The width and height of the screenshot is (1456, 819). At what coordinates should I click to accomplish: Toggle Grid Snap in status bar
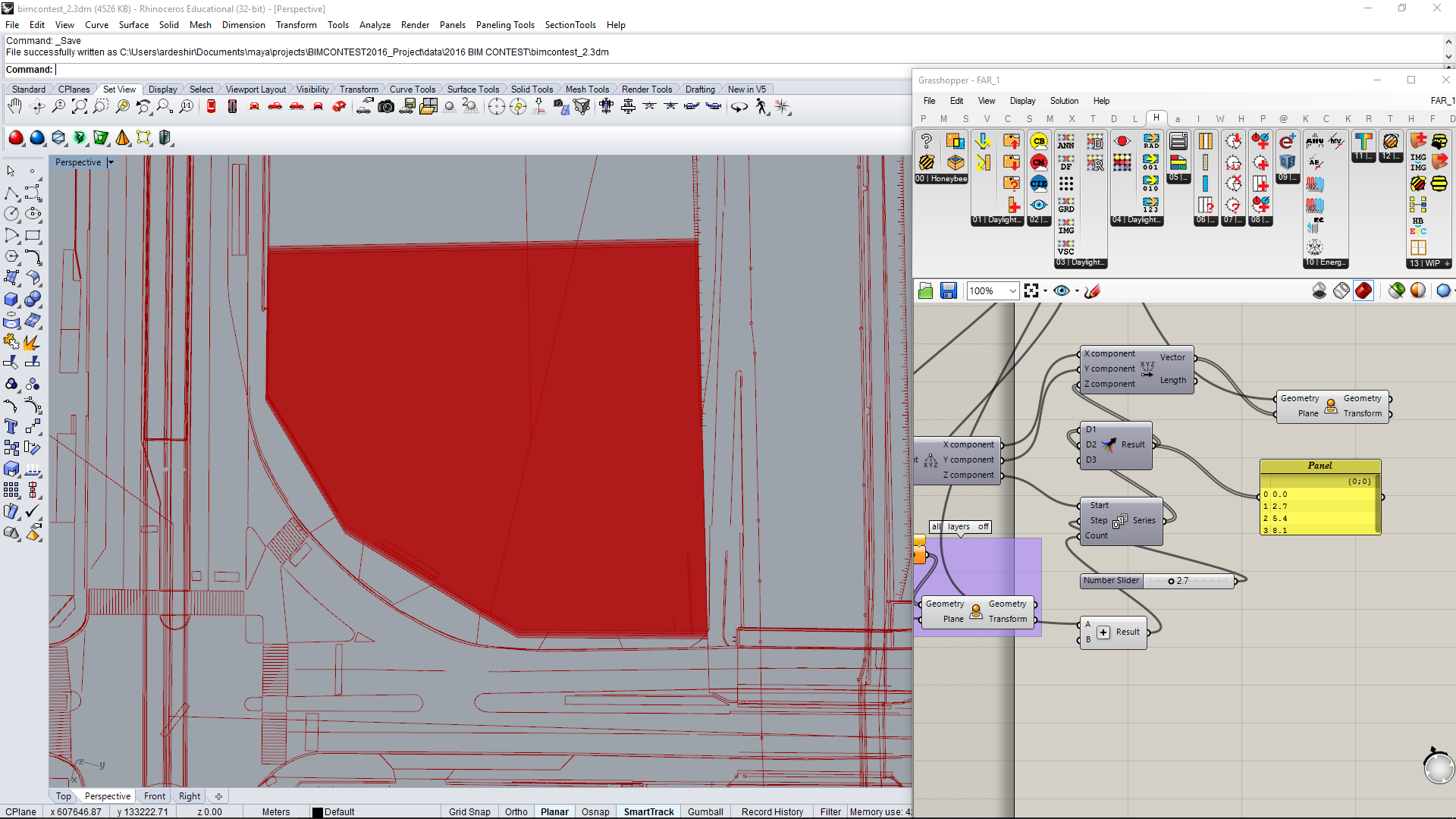(469, 811)
